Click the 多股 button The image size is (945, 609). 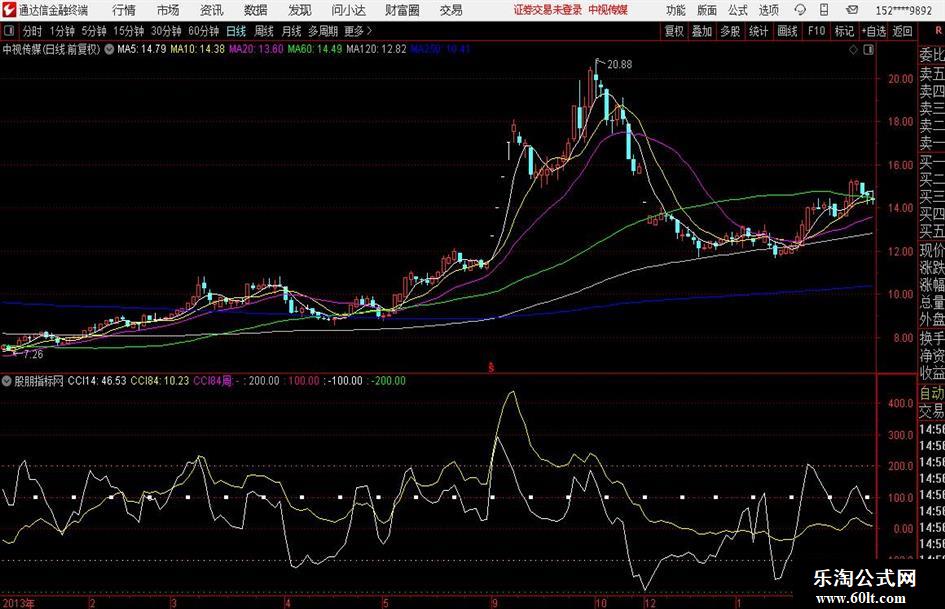coord(730,31)
